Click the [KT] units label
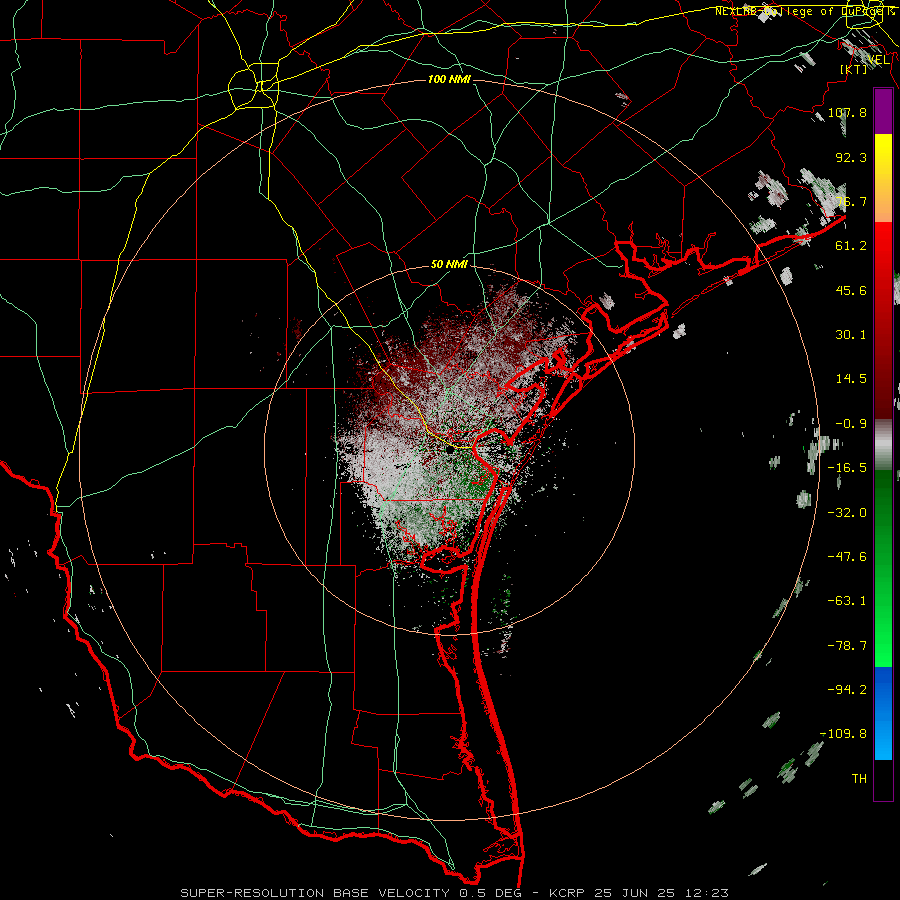Screen dimensions: 900x900 [854, 69]
